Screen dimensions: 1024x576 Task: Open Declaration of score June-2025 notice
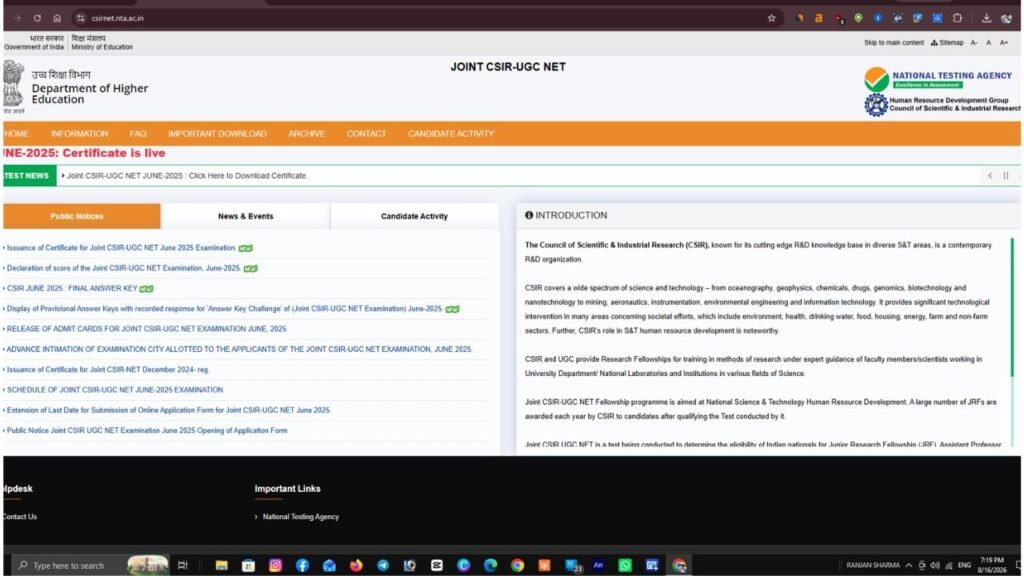[123, 268]
